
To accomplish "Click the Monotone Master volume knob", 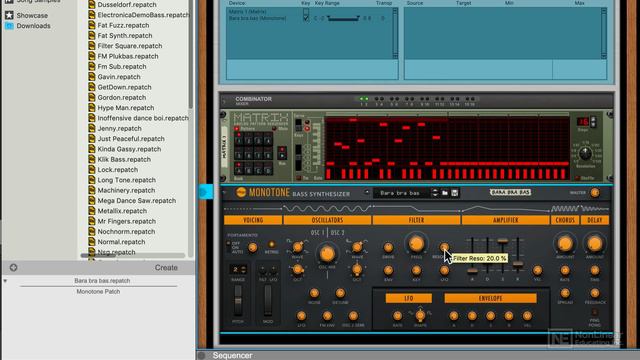I will [x=595, y=193].
